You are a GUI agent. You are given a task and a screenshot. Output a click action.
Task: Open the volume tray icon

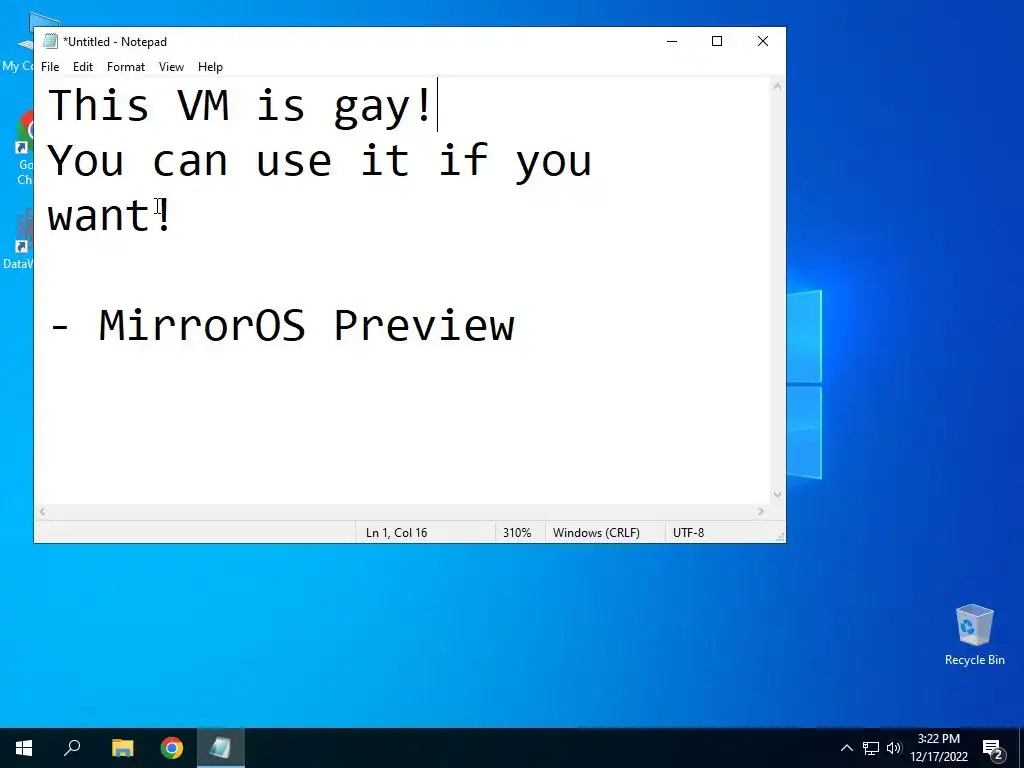tap(893, 748)
